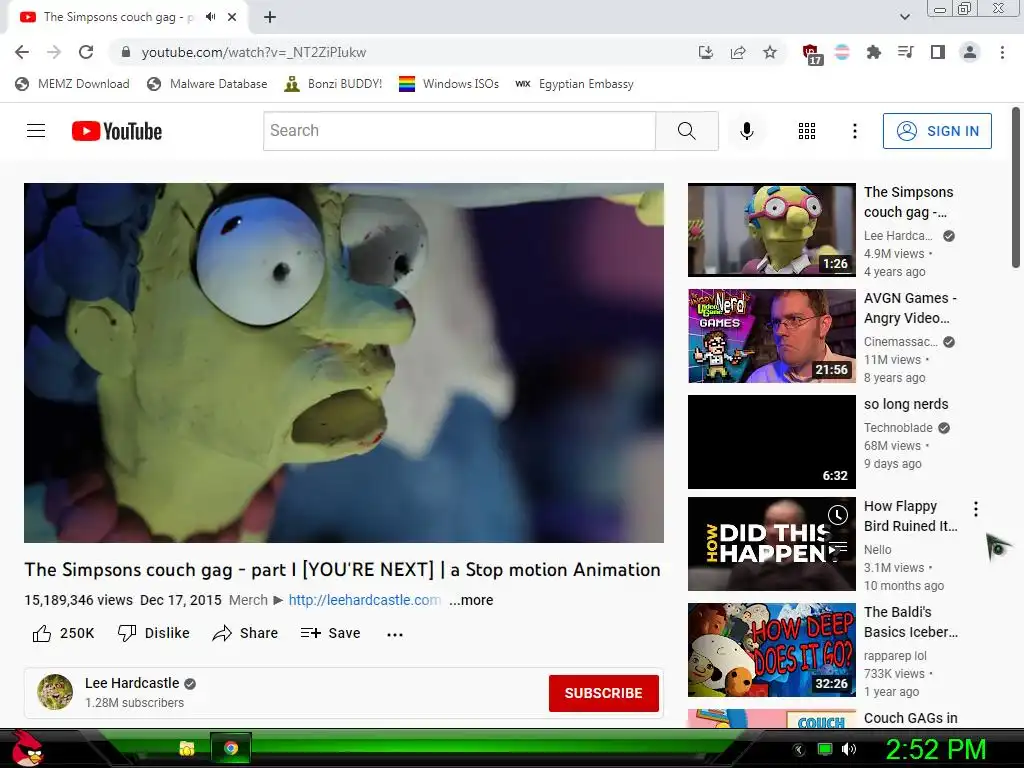Viewport: 1024px width, 768px height.
Task: Open Lee Hardcastle channel name
Action: 132,683
